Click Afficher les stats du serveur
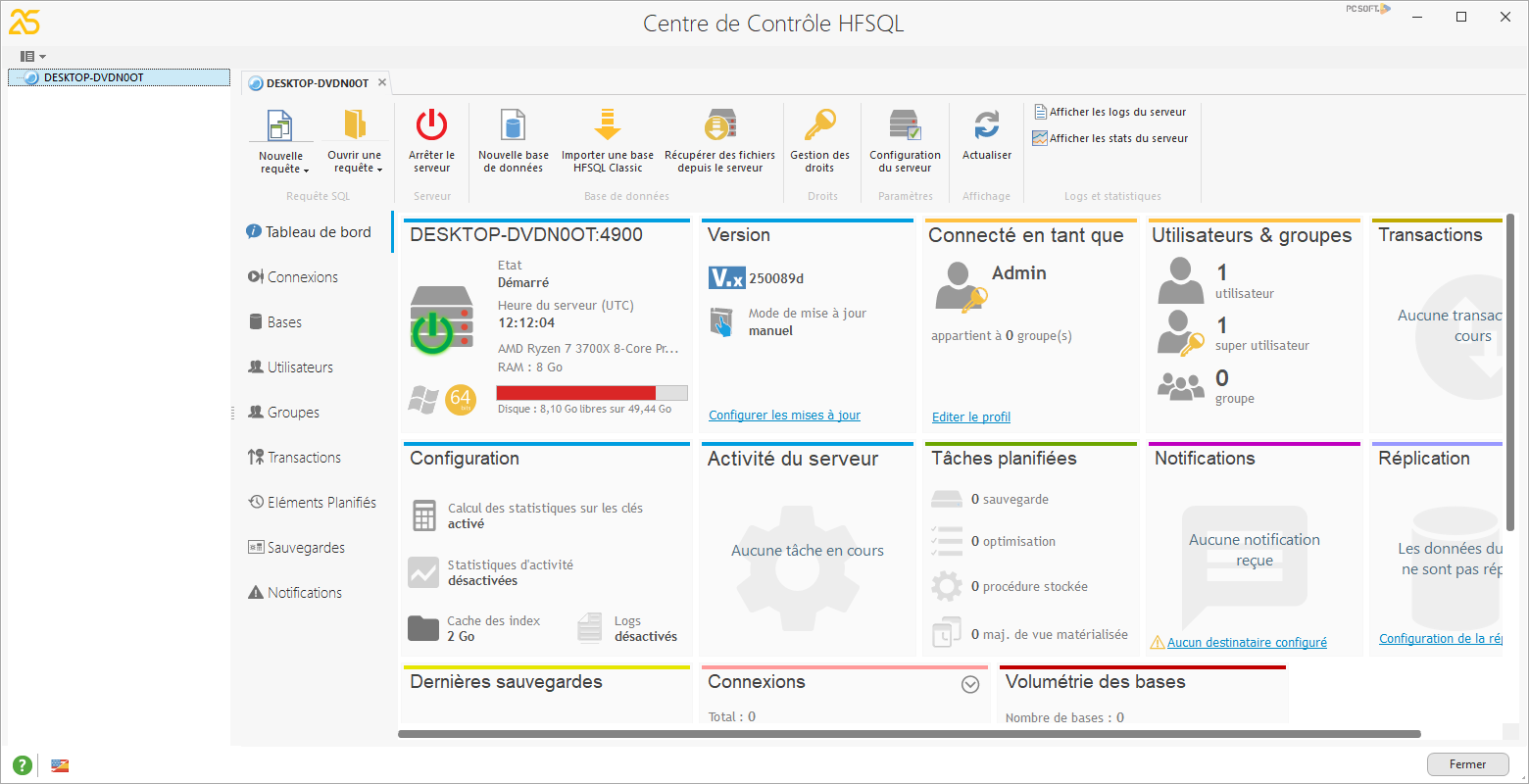 tap(1111, 138)
